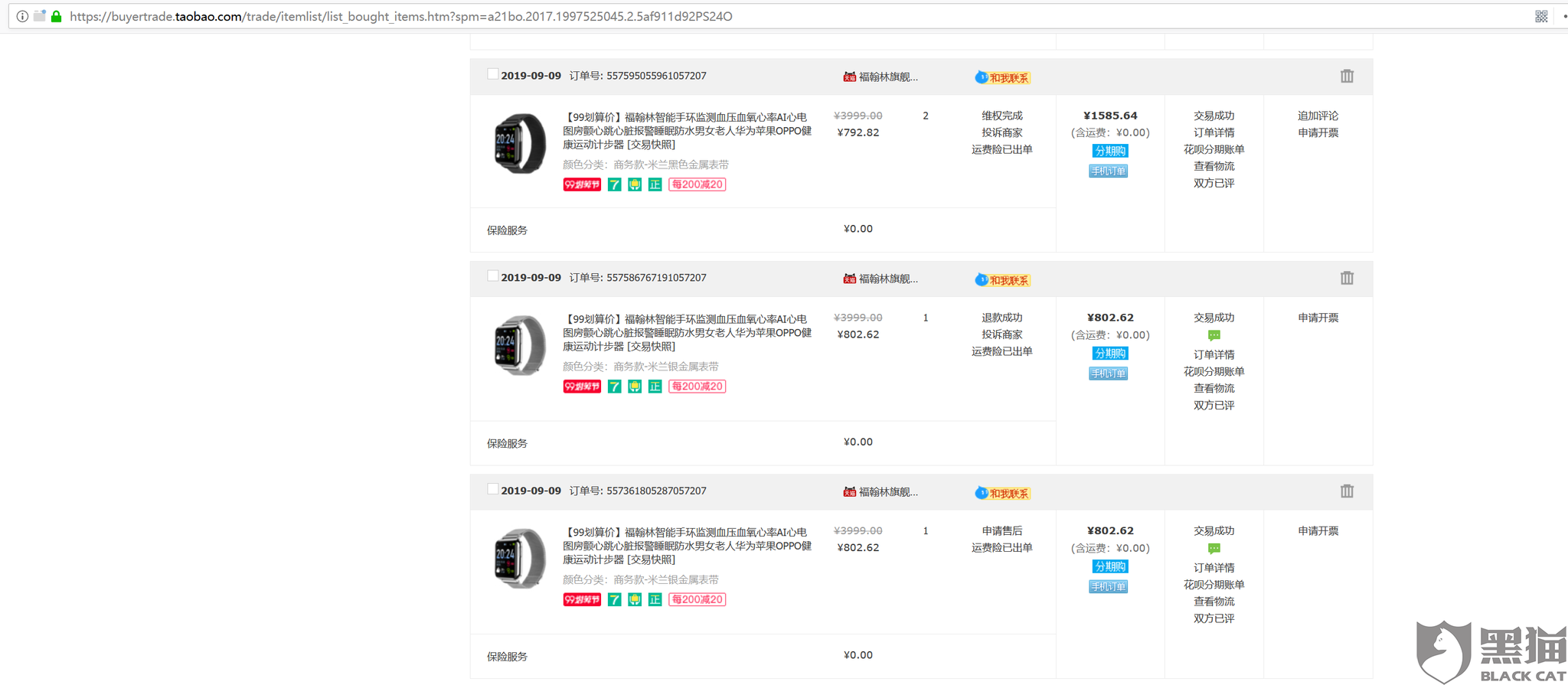Open product title in order 557361805287057207

pos(687,546)
